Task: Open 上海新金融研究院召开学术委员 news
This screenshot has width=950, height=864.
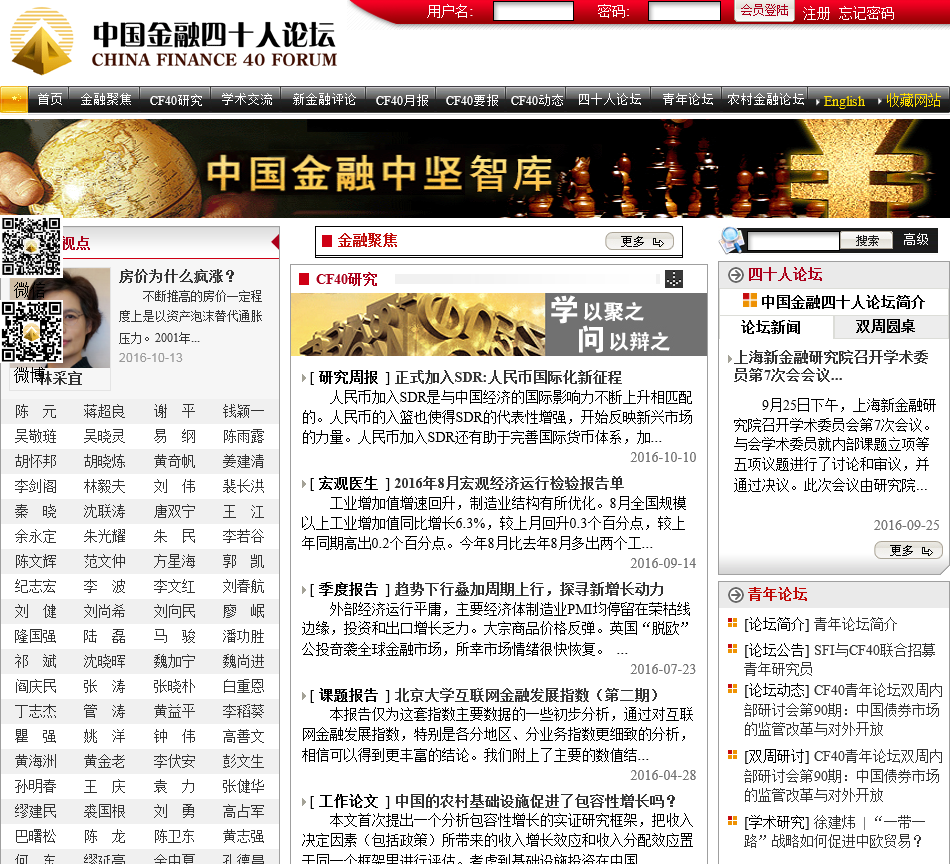Action: coord(830,366)
